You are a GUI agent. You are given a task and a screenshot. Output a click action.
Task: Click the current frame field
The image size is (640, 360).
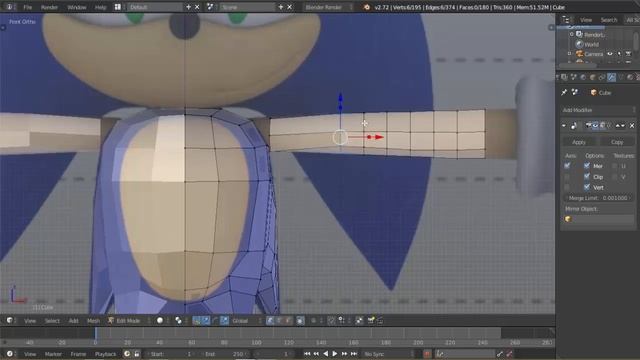pyautogui.click(x=273, y=354)
